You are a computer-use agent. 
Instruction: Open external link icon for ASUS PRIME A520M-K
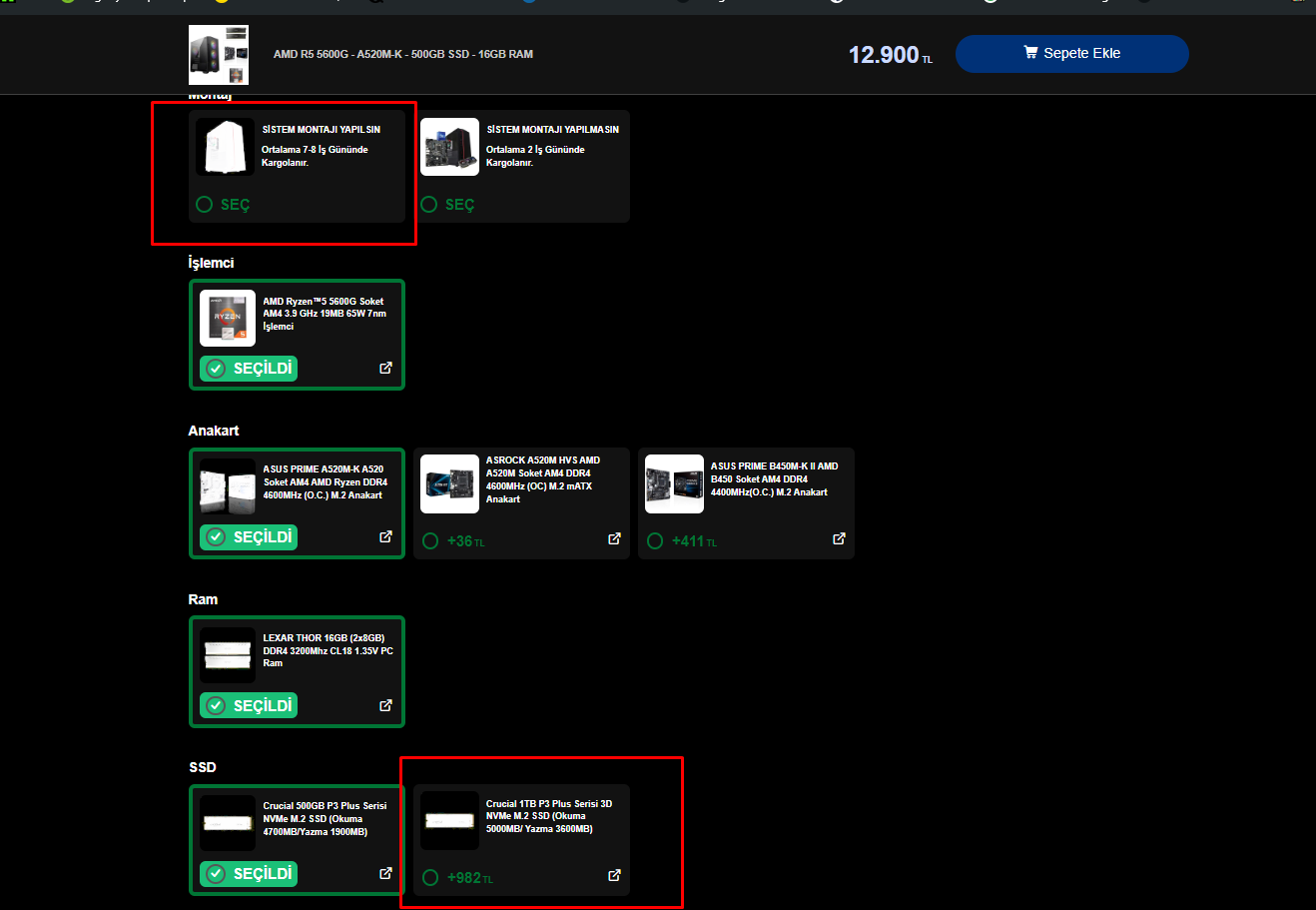[x=385, y=536]
